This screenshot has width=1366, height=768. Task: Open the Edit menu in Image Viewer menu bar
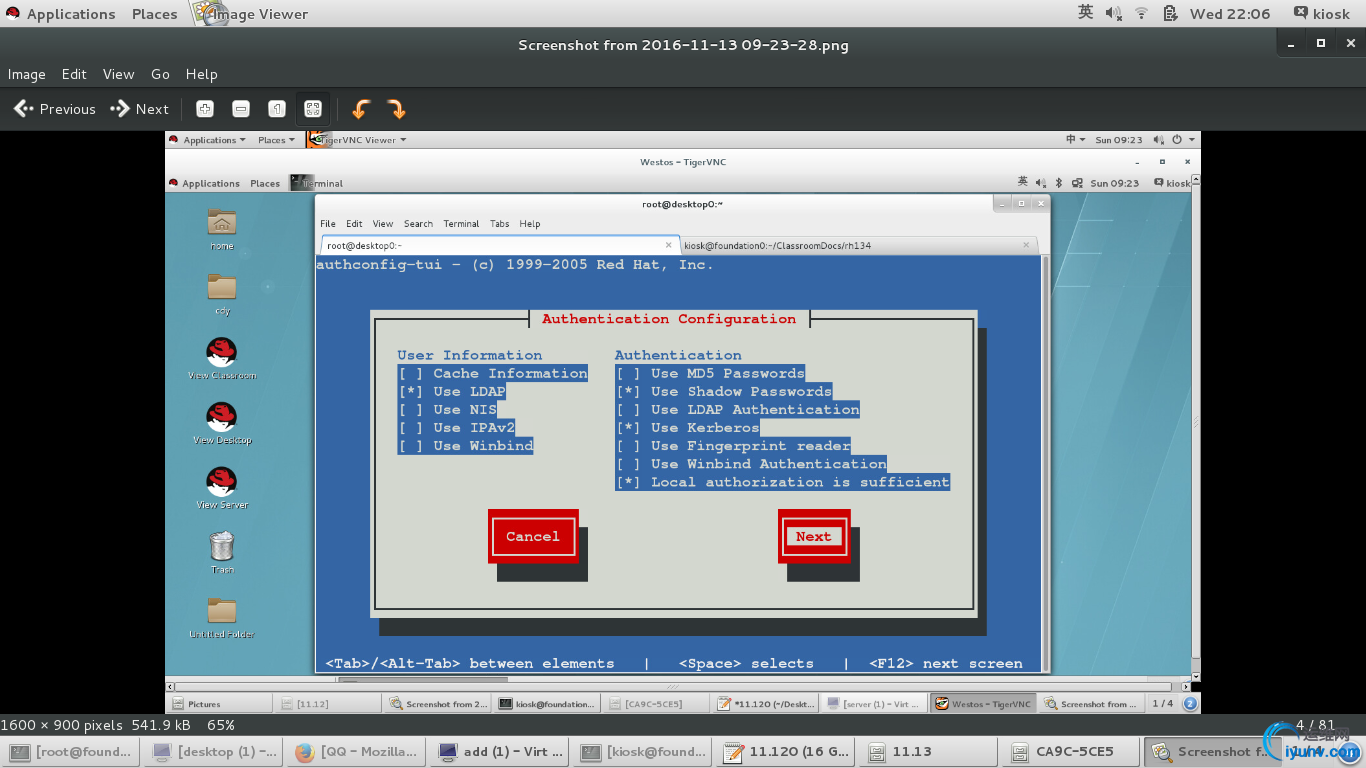74,74
